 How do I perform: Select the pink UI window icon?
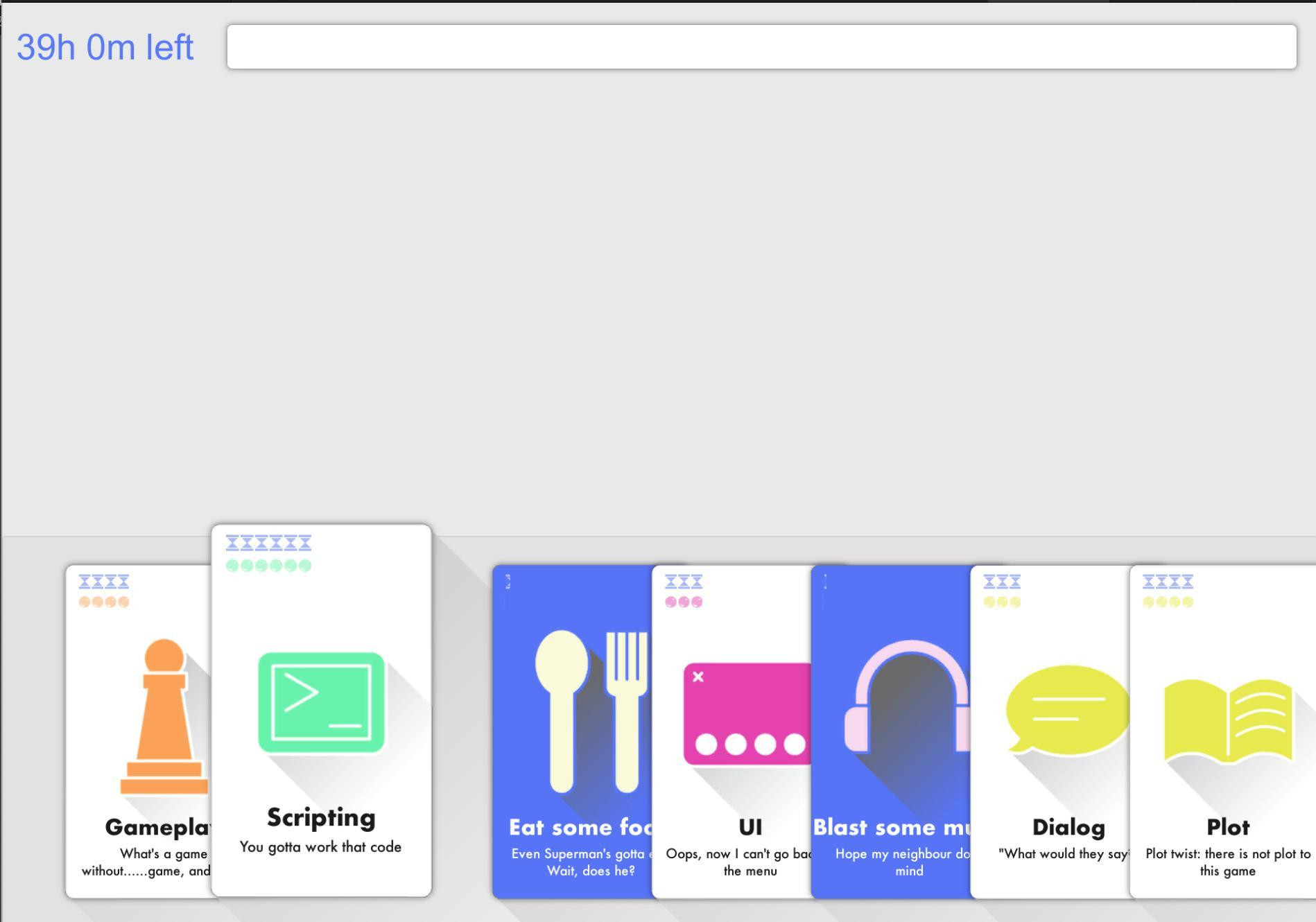[747, 714]
